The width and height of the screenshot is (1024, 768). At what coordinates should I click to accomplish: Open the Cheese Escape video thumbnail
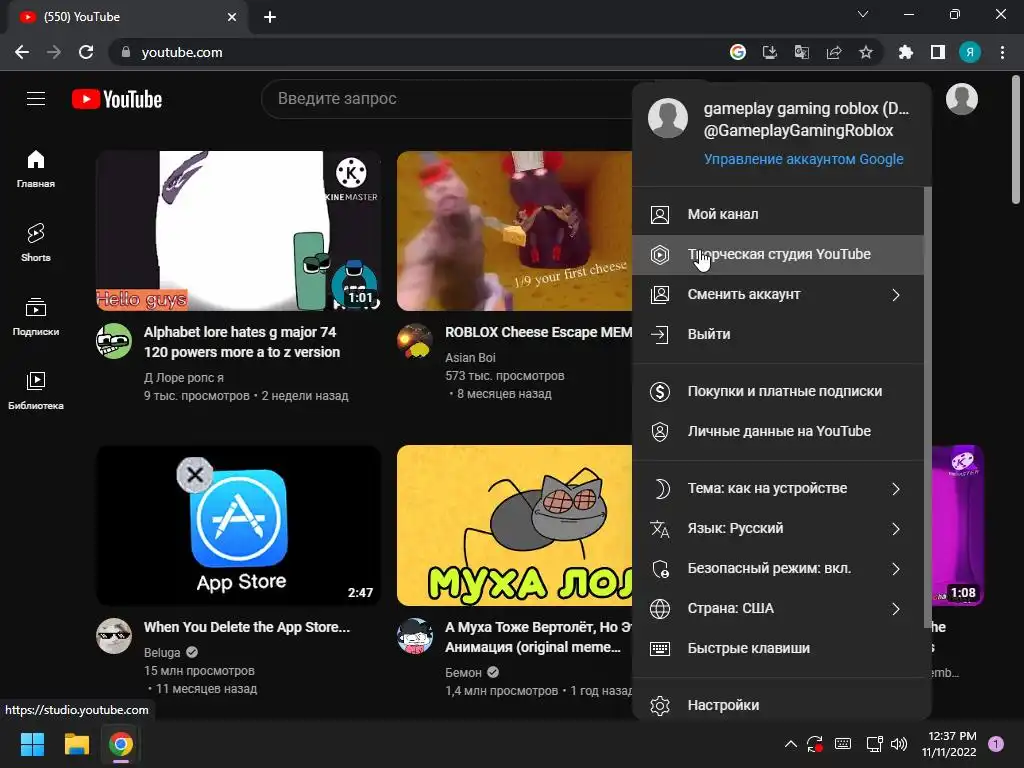pos(515,231)
